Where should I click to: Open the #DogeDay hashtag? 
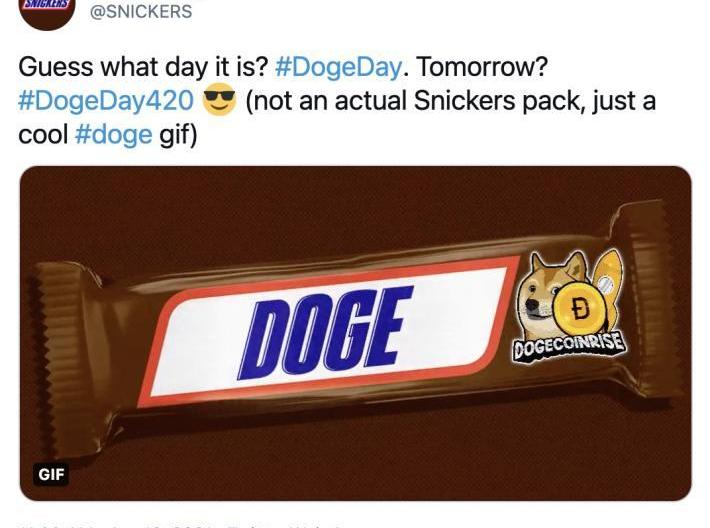(338, 67)
